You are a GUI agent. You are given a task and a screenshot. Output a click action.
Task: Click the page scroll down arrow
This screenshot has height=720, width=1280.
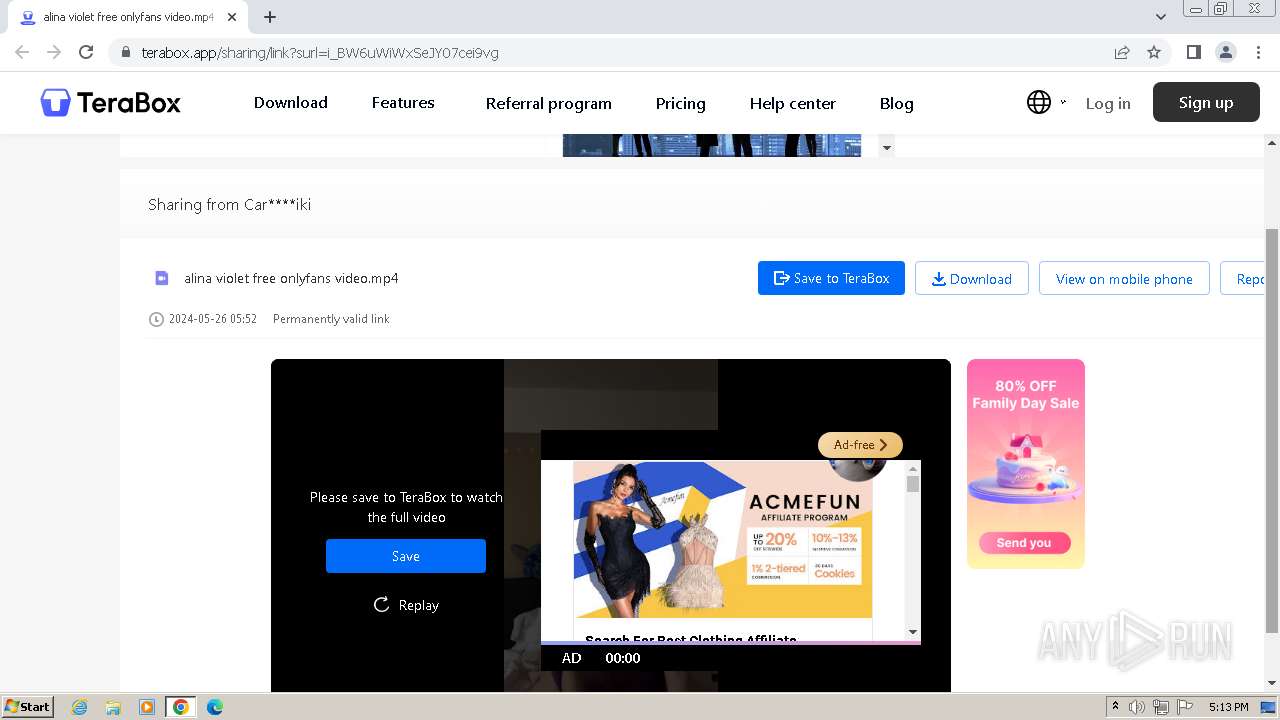1272,683
